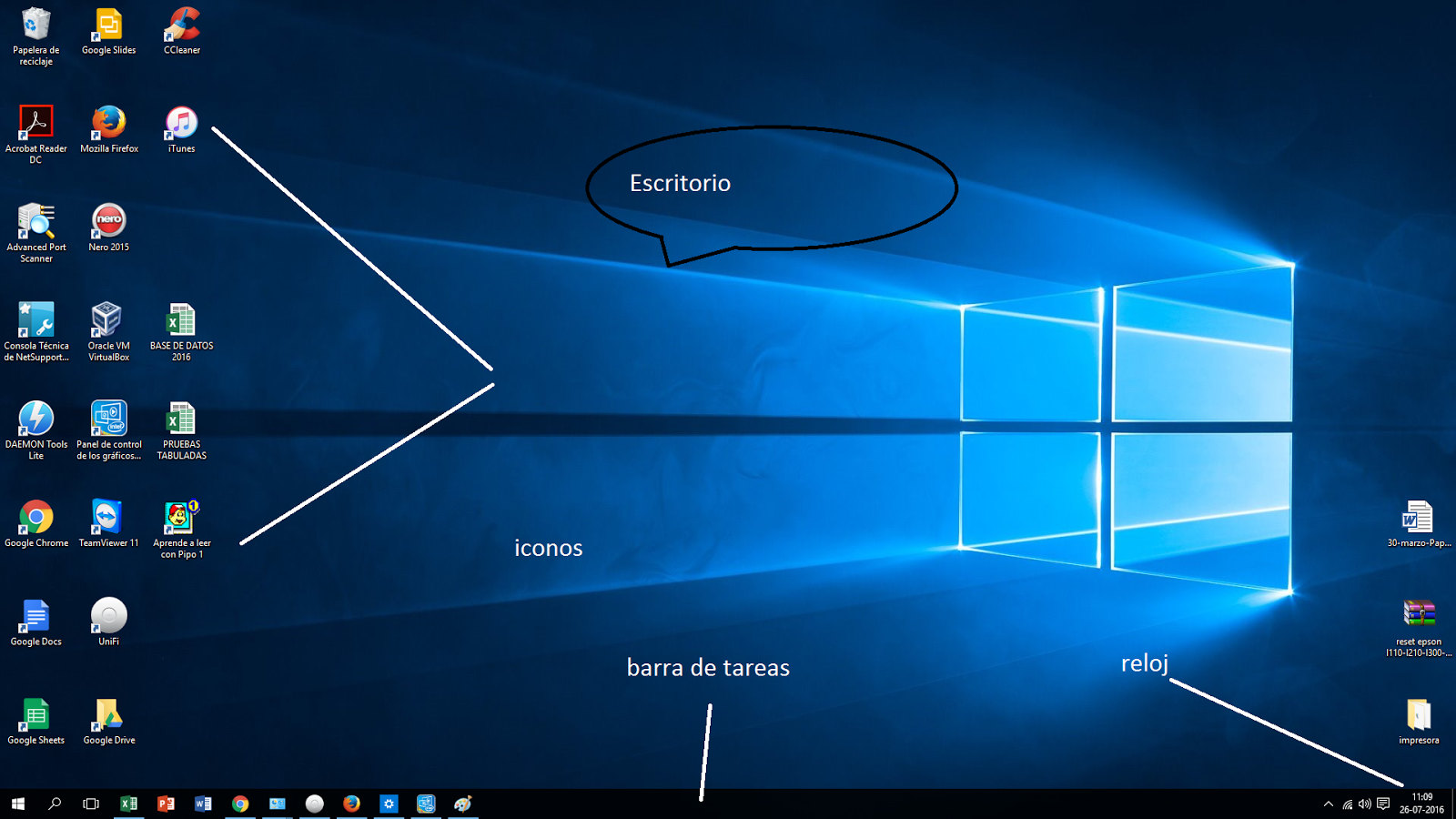Open Windows Search

[55, 804]
